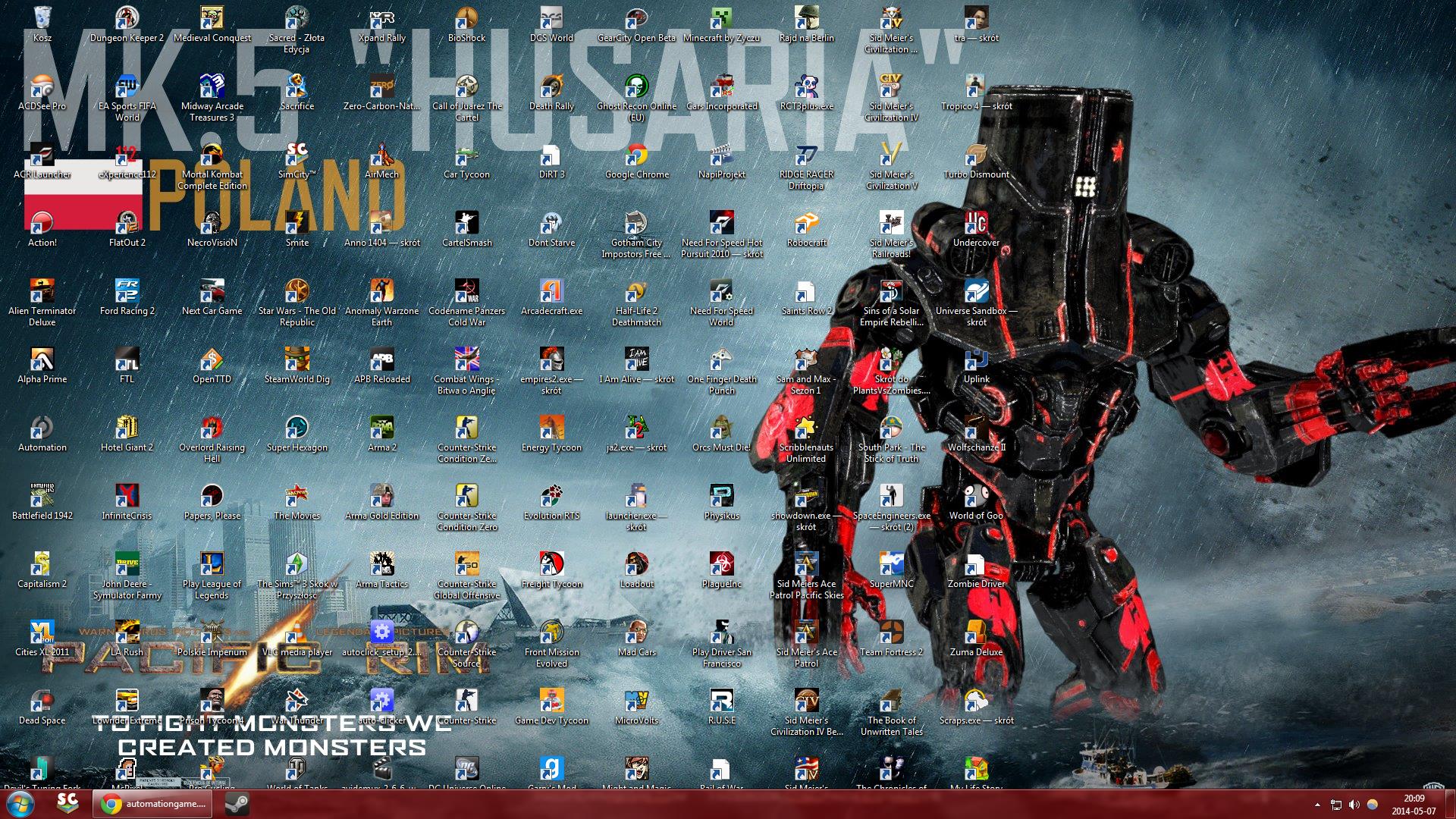Open the BioShock desktop shortcut
The height and width of the screenshot is (819, 1456).
tap(467, 24)
